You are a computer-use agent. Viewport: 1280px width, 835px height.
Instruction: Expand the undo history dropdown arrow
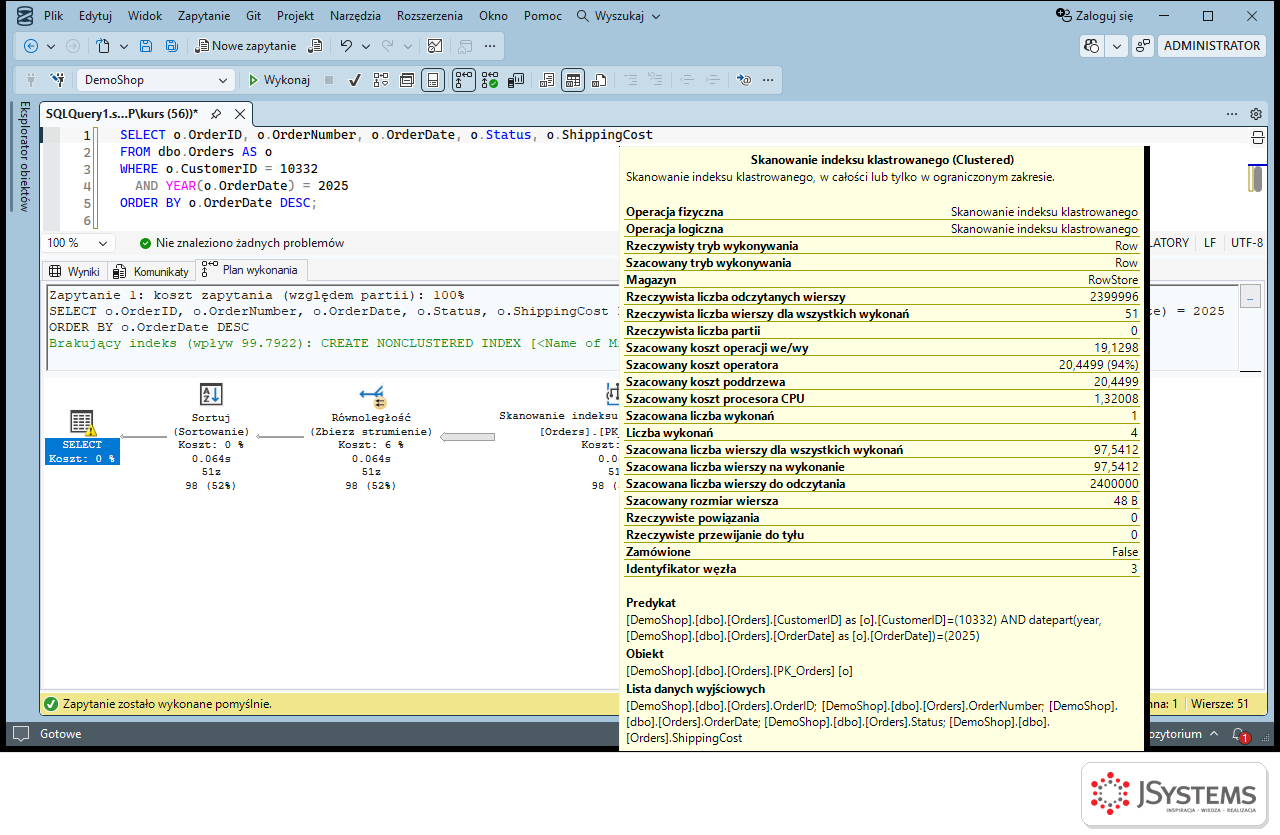coord(366,46)
